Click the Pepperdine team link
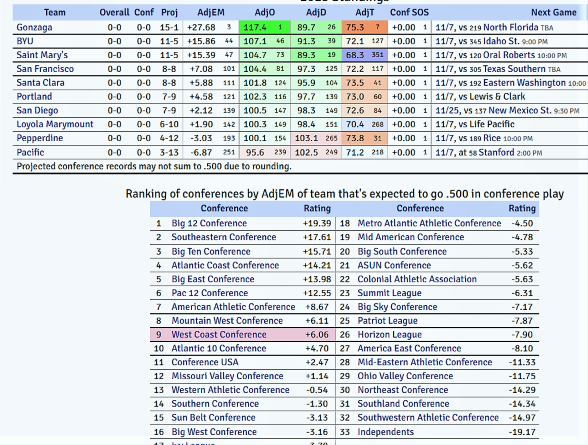 coord(40,138)
